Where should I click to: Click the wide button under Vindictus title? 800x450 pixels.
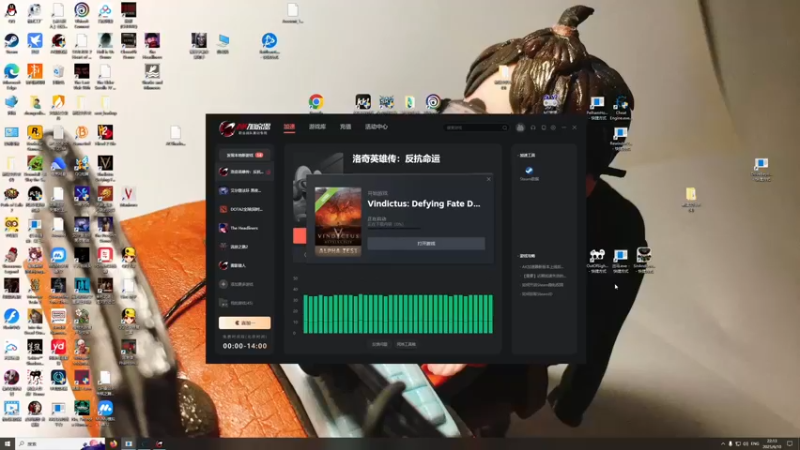click(426, 243)
